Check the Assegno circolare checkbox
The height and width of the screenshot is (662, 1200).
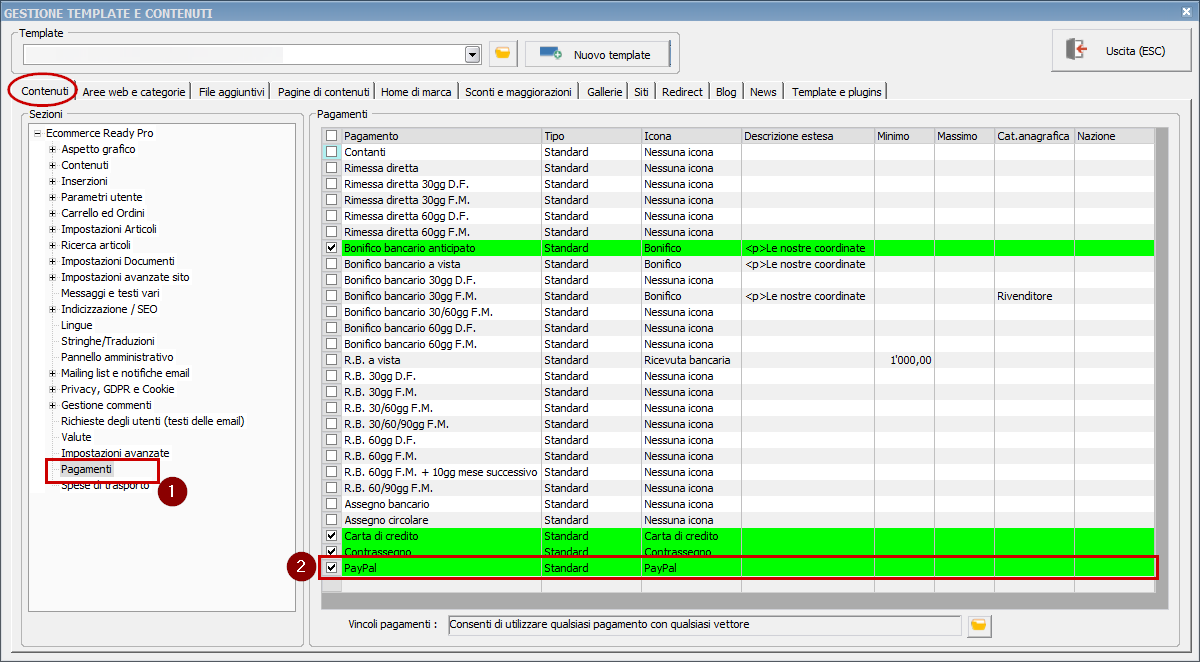click(x=332, y=520)
